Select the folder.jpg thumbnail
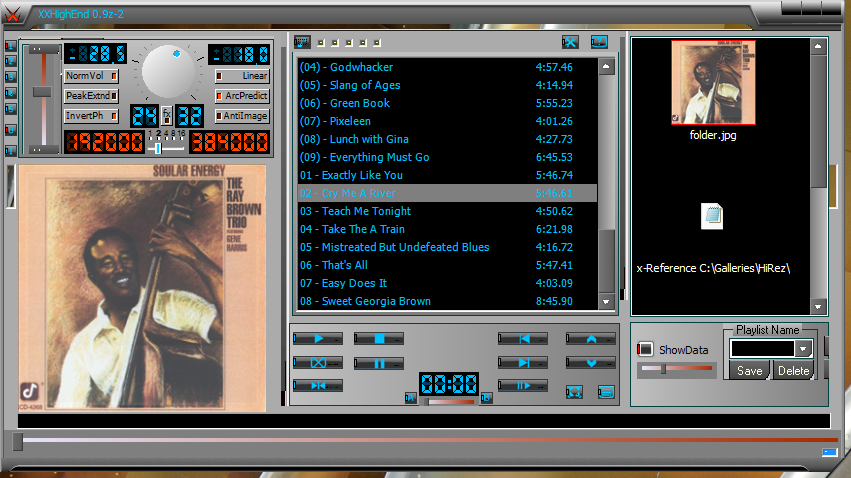 713,82
